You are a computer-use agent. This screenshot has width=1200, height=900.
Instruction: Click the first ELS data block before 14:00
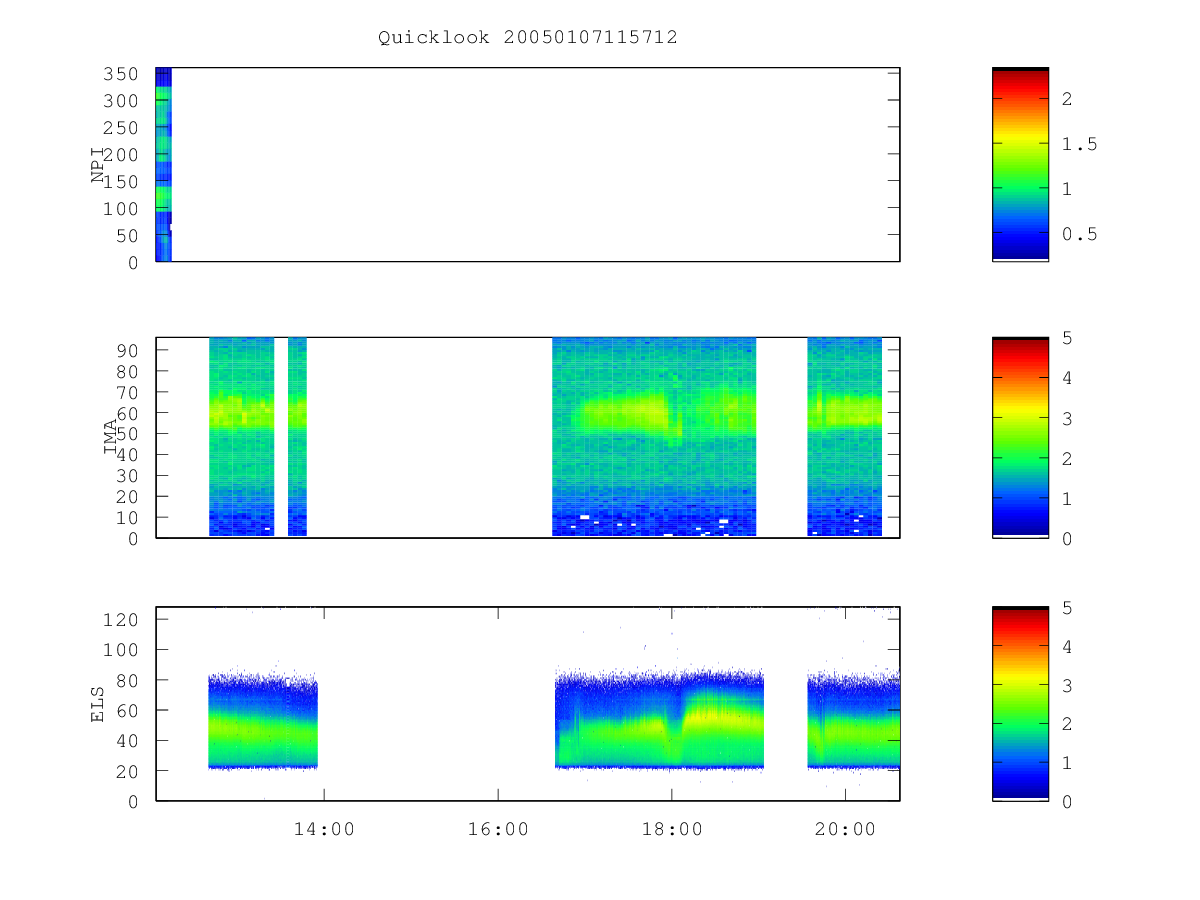263,720
